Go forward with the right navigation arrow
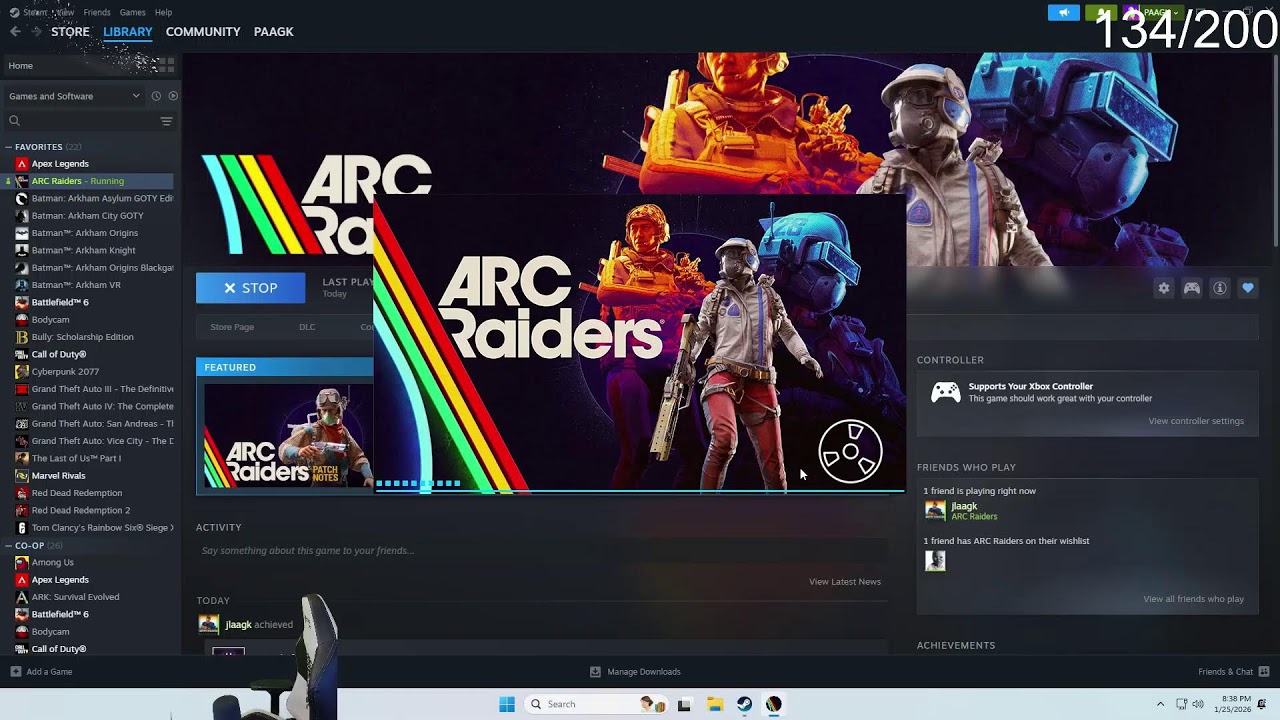Viewport: 1280px width, 720px height. pyautogui.click(x=36, y=32)
